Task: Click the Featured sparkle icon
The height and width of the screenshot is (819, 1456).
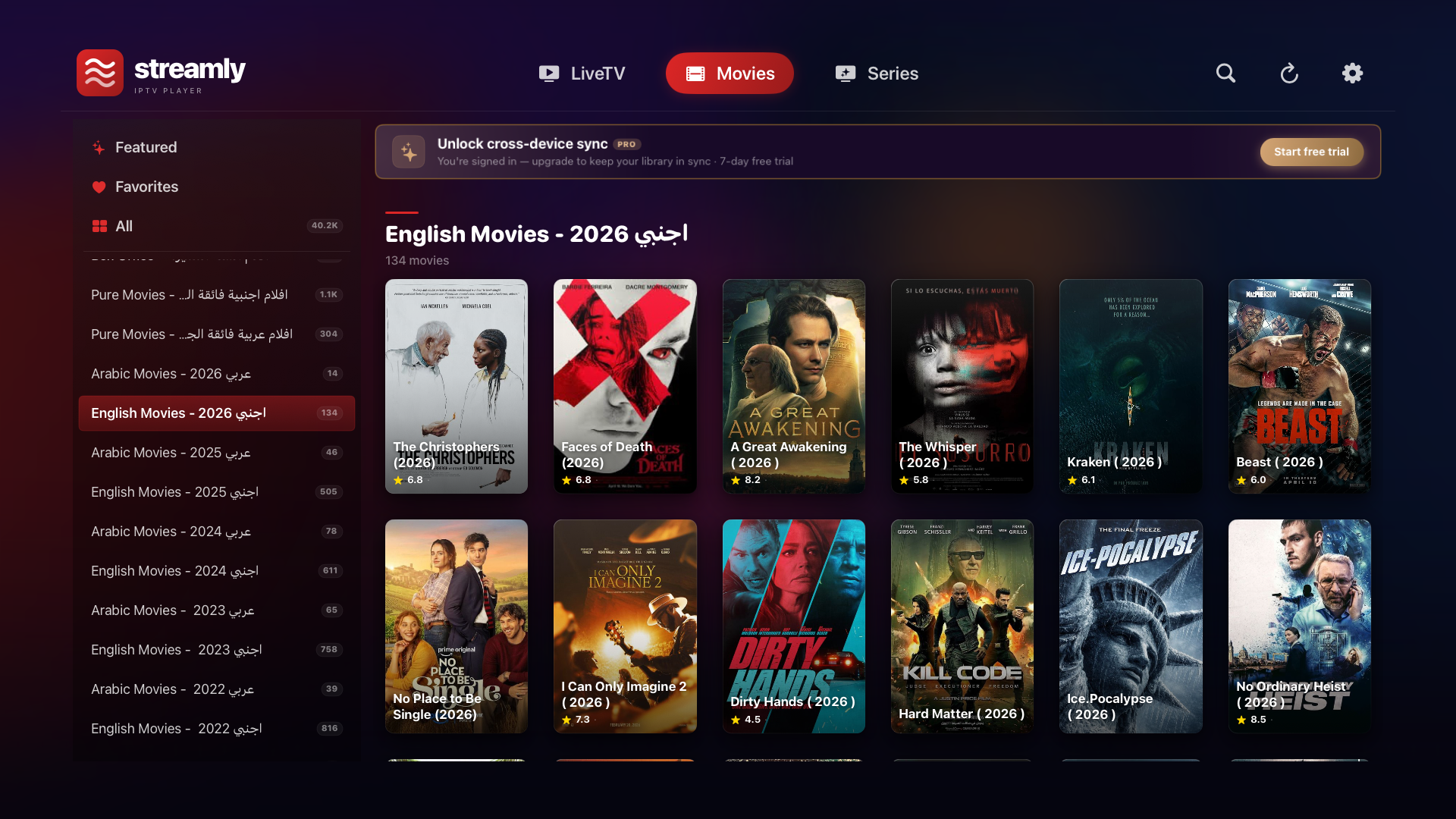Action: 99,147
